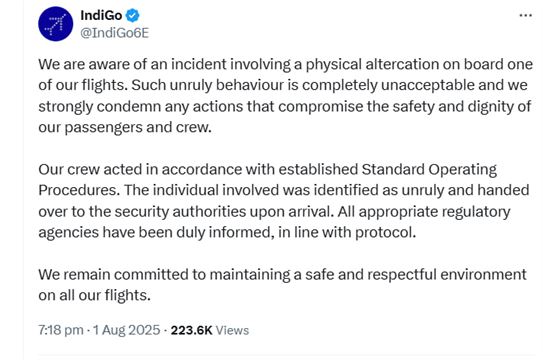This screenshot has width=543, height=360.
Task: Open the IndiGo profile avatar
Action: pos(55,24)
